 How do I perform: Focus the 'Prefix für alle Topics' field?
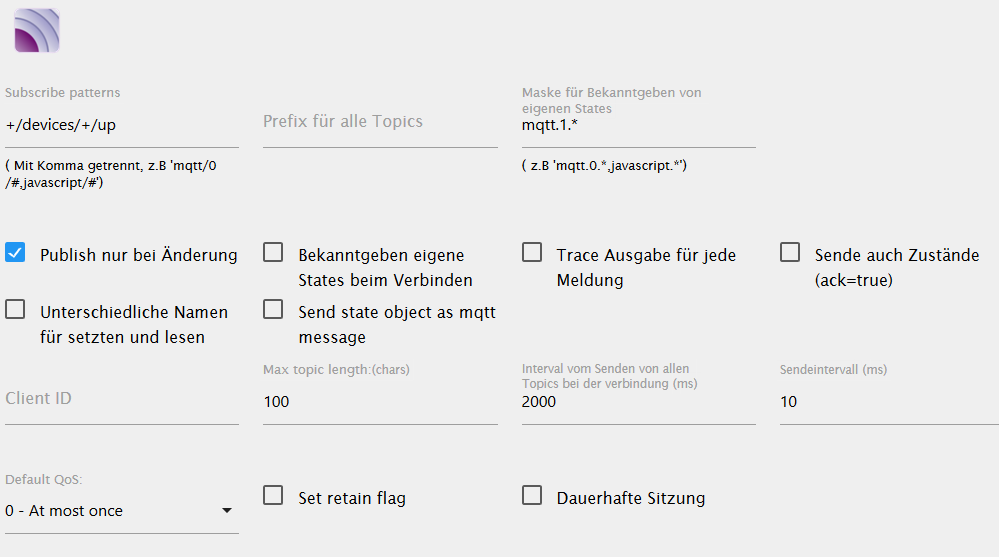[x=379, y=123]
